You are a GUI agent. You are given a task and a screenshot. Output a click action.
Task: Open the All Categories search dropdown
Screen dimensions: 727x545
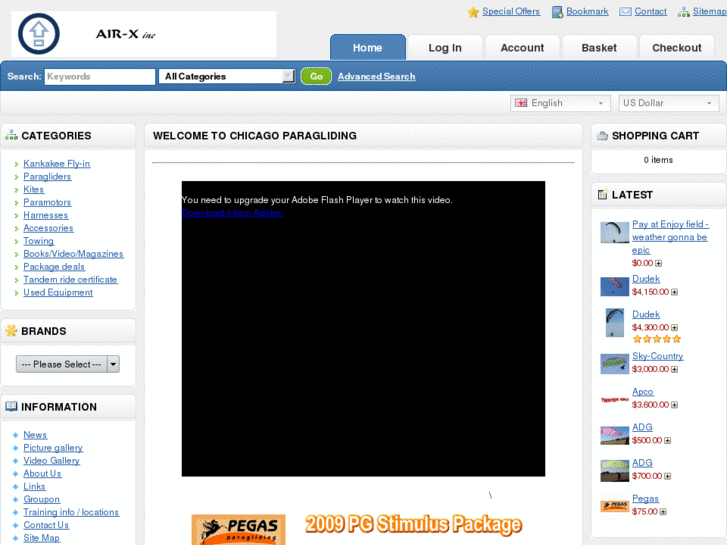pyautogui.click(x=227, y=77)
